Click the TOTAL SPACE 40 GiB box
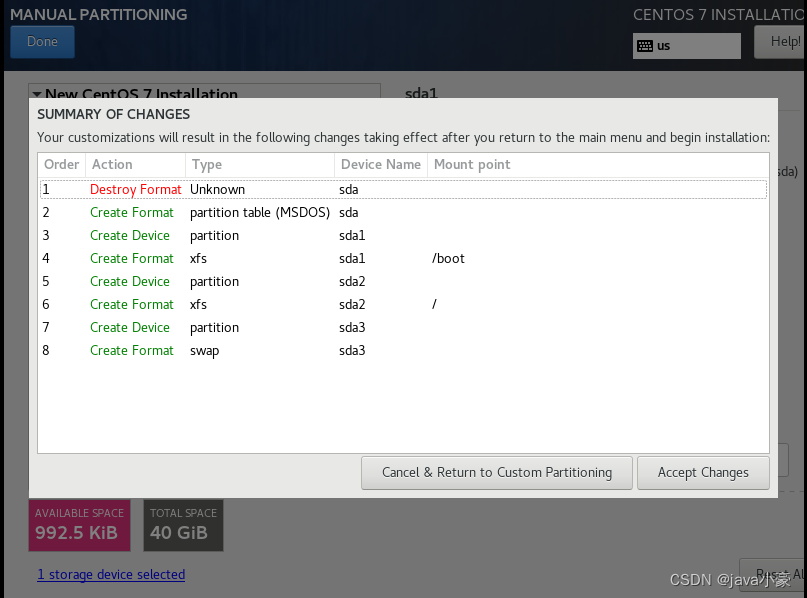807x598 pixels. [183, 525]
